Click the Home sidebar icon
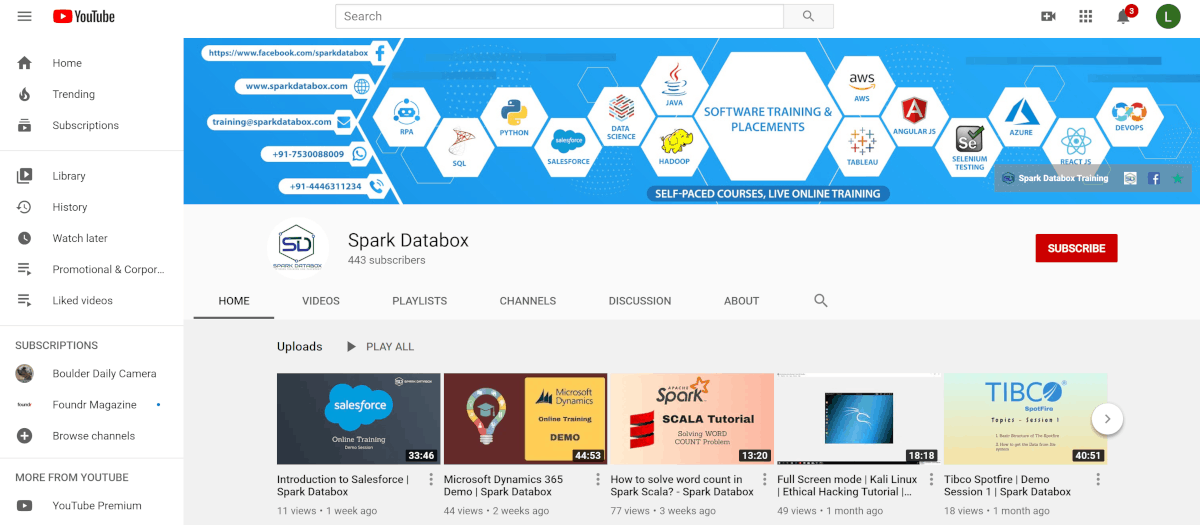This screenshot has width=1200, height=525. (25, 63)
